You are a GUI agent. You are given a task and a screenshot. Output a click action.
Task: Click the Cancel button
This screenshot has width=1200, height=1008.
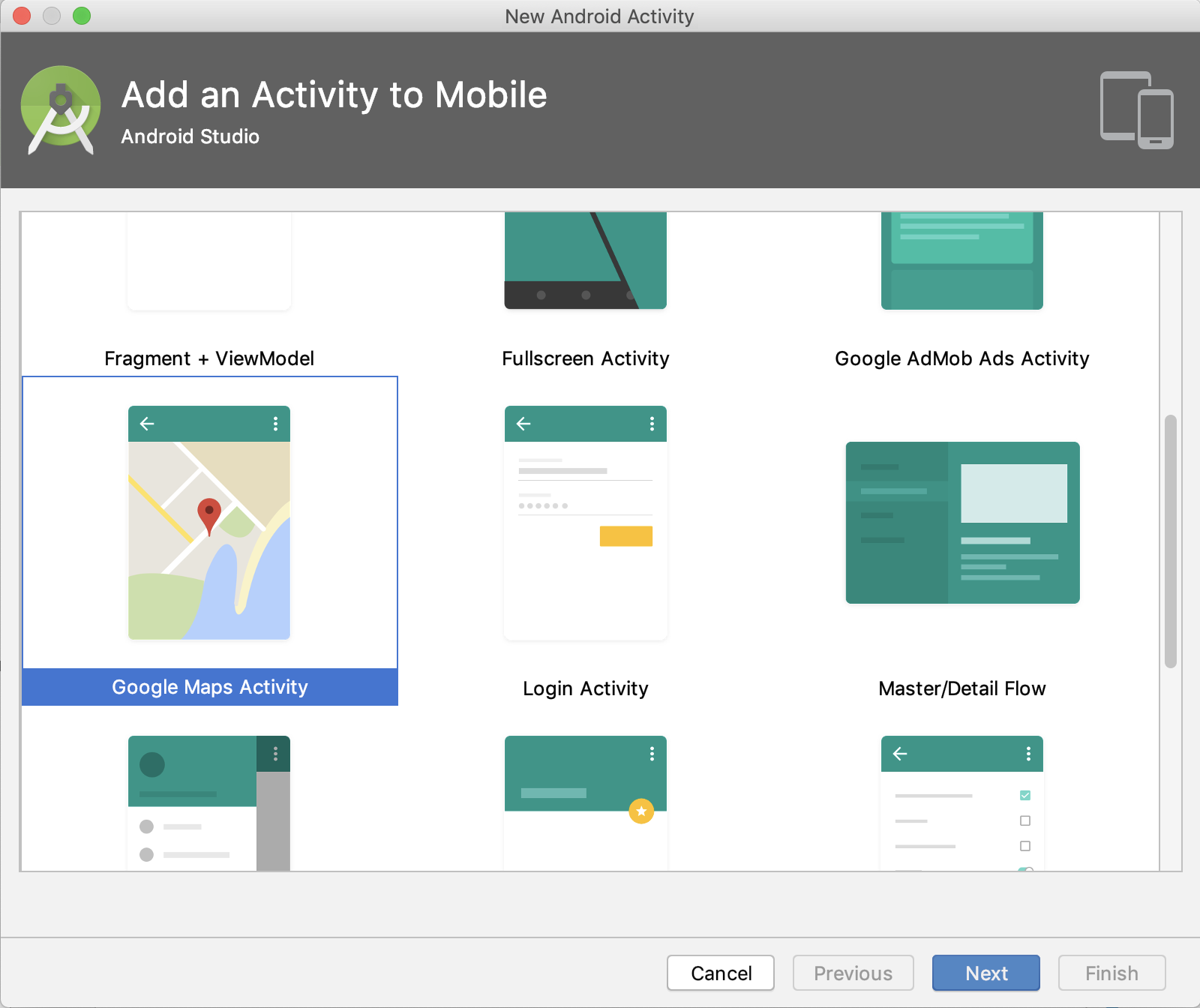(721, 973)
